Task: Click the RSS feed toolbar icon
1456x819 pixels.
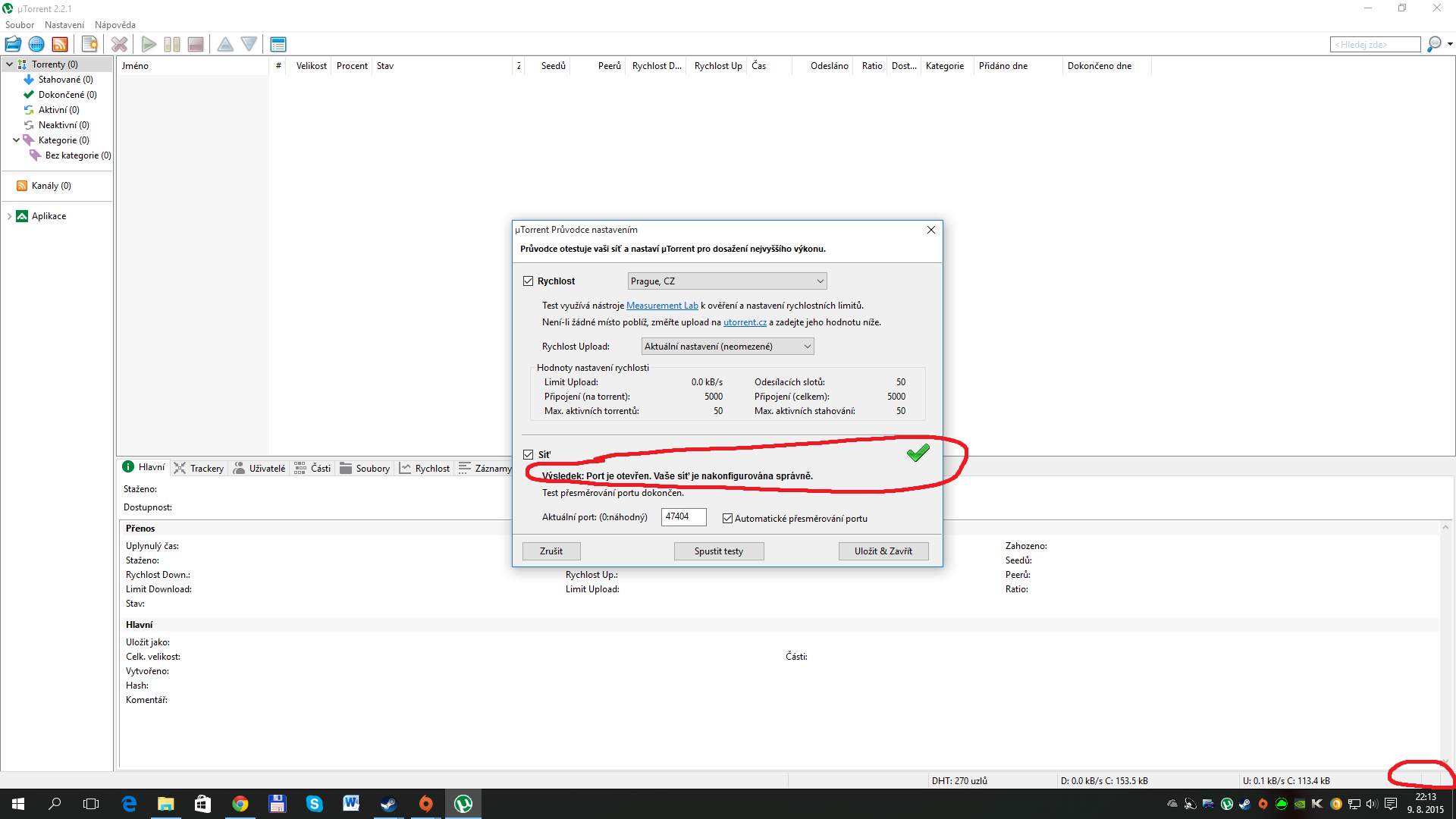Action: [x=60, y=44]
